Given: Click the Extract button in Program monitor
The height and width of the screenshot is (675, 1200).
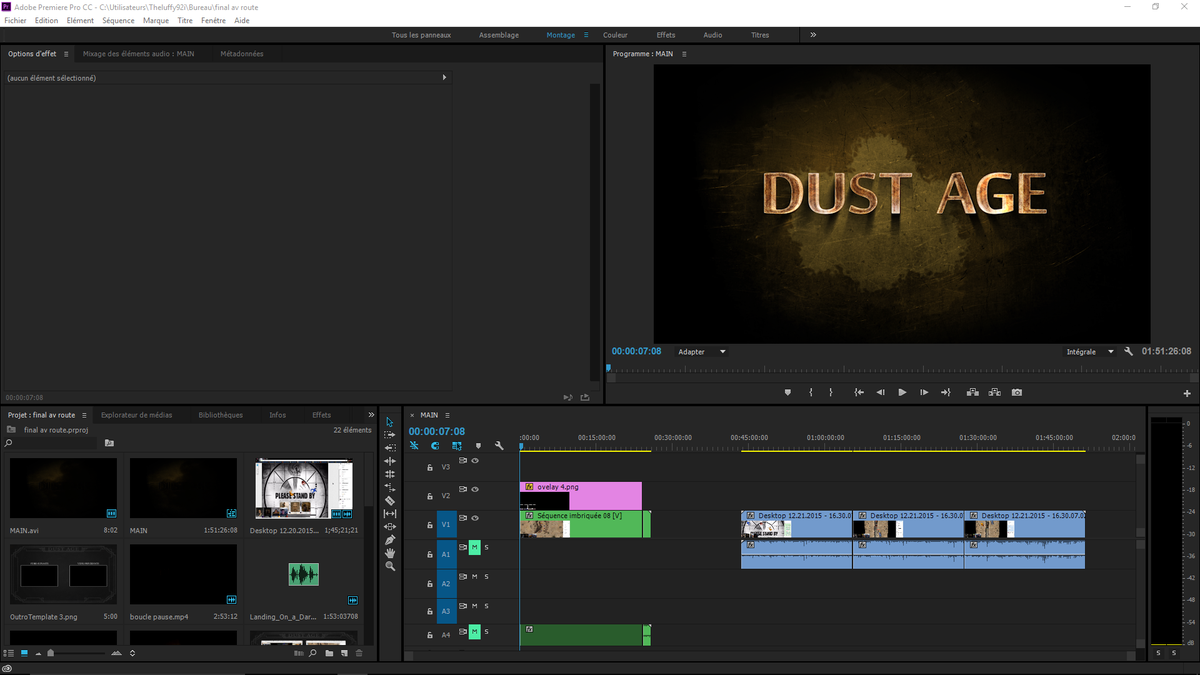Looking at the screenshot, I should pos(995,392).
